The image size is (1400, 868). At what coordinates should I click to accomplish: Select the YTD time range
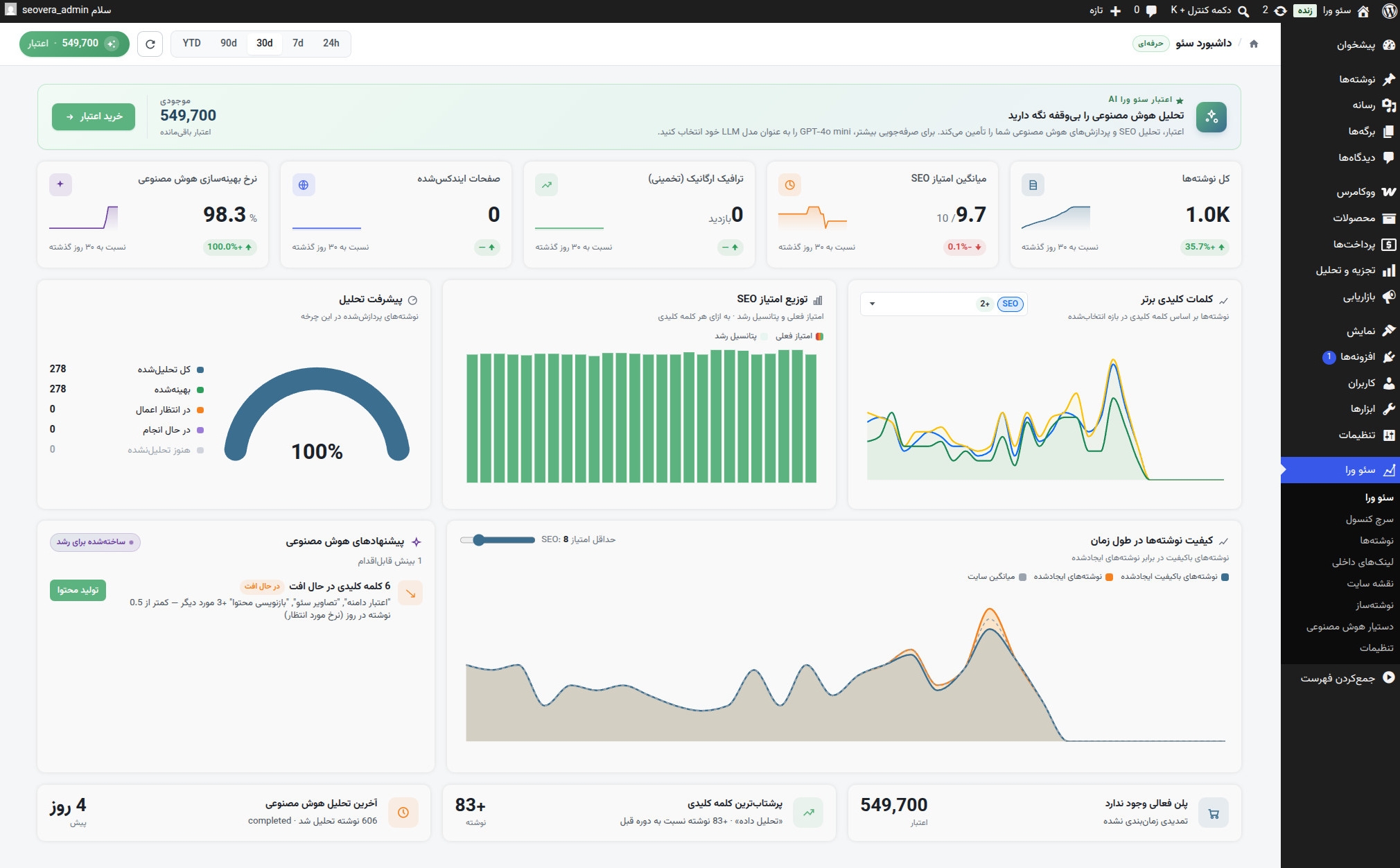coord(192,43)
